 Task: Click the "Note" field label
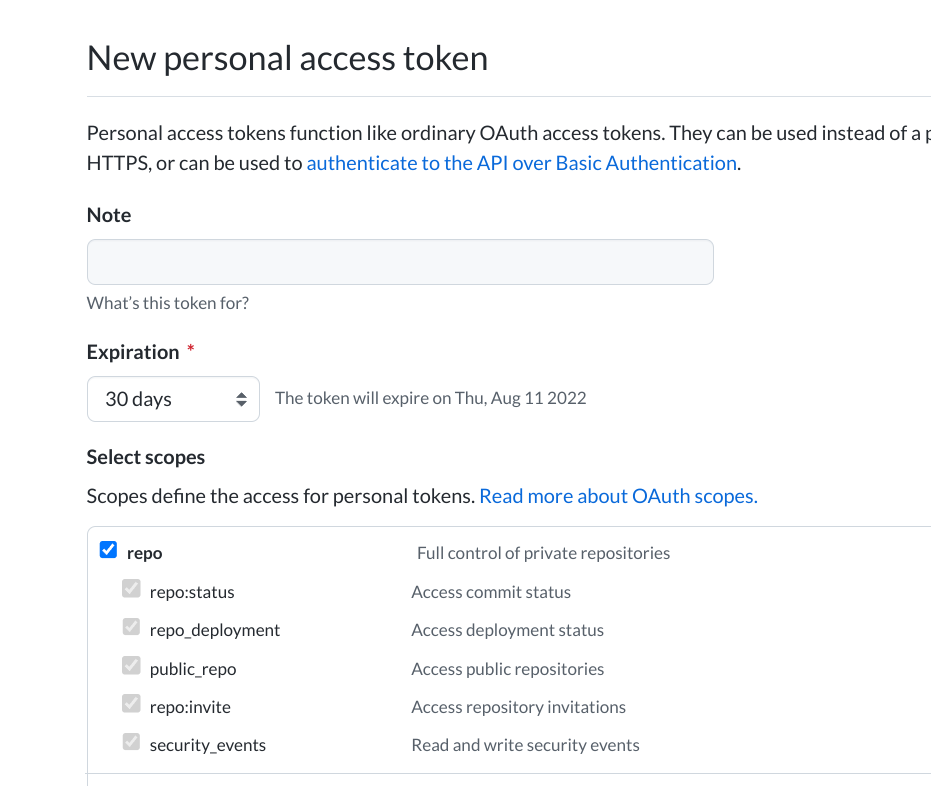point(109,215)
